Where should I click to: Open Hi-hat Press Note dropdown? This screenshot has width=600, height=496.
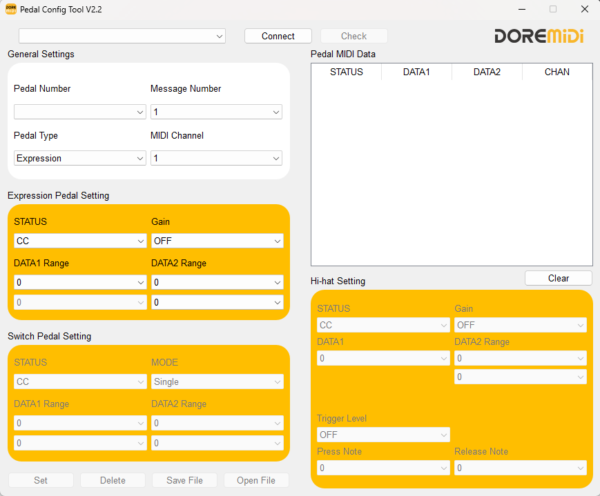click(383, 468)
